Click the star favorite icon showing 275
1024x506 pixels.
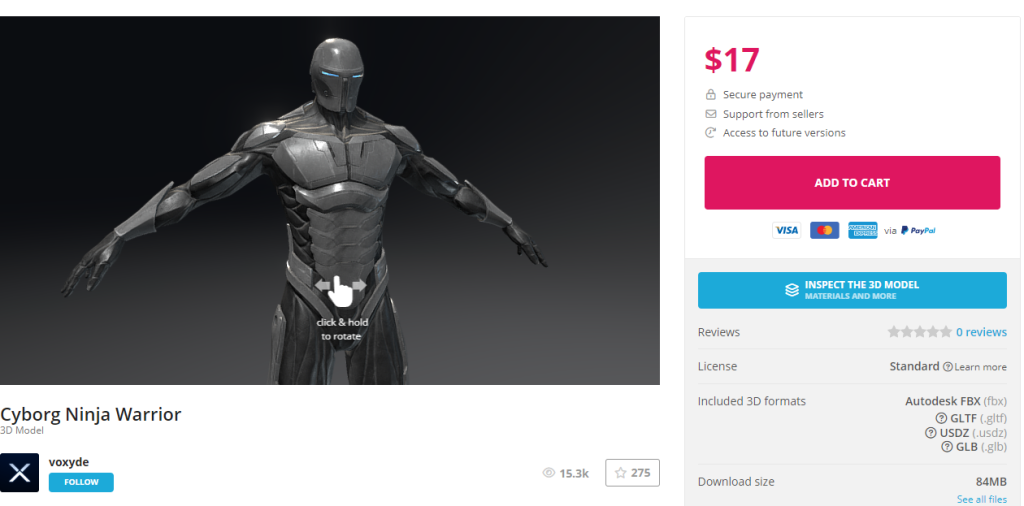621,473
